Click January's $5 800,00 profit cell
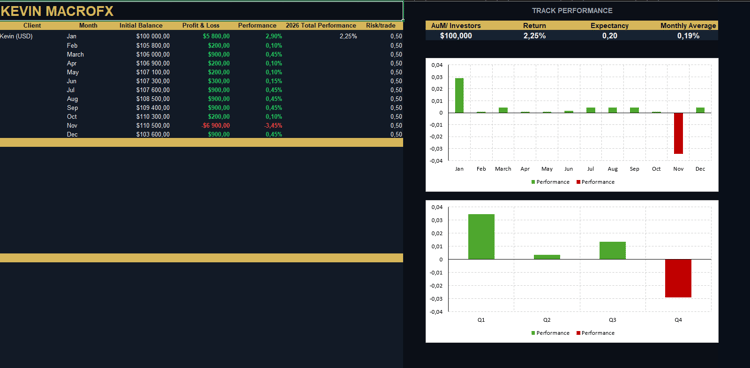 tap(216, 36)
